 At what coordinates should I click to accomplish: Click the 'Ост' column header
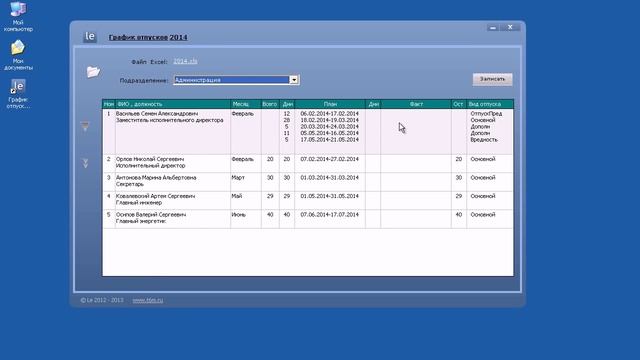coord(459,104)
